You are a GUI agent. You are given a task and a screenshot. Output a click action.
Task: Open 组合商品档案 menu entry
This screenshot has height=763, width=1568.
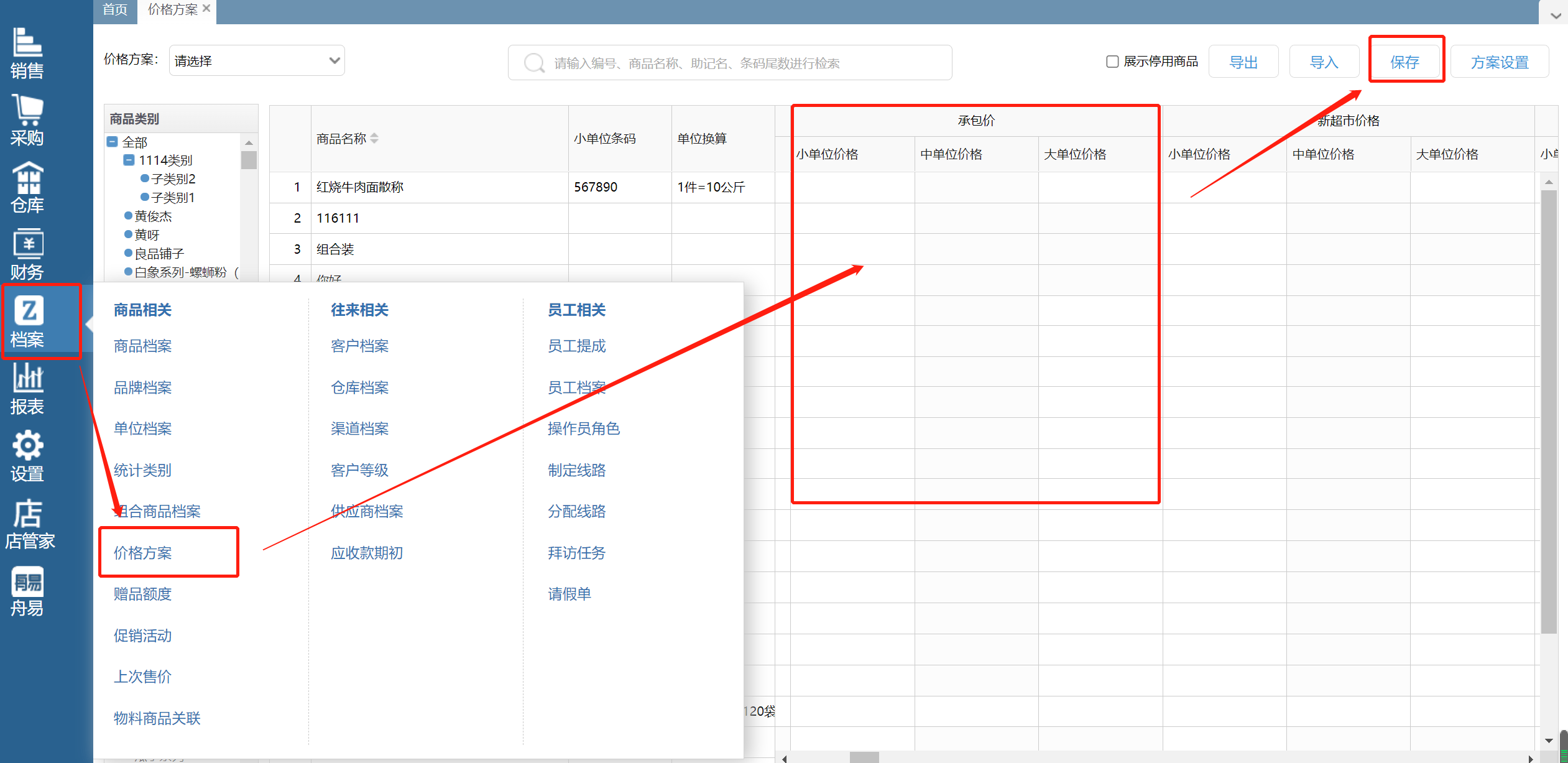(x=157, y=511)
